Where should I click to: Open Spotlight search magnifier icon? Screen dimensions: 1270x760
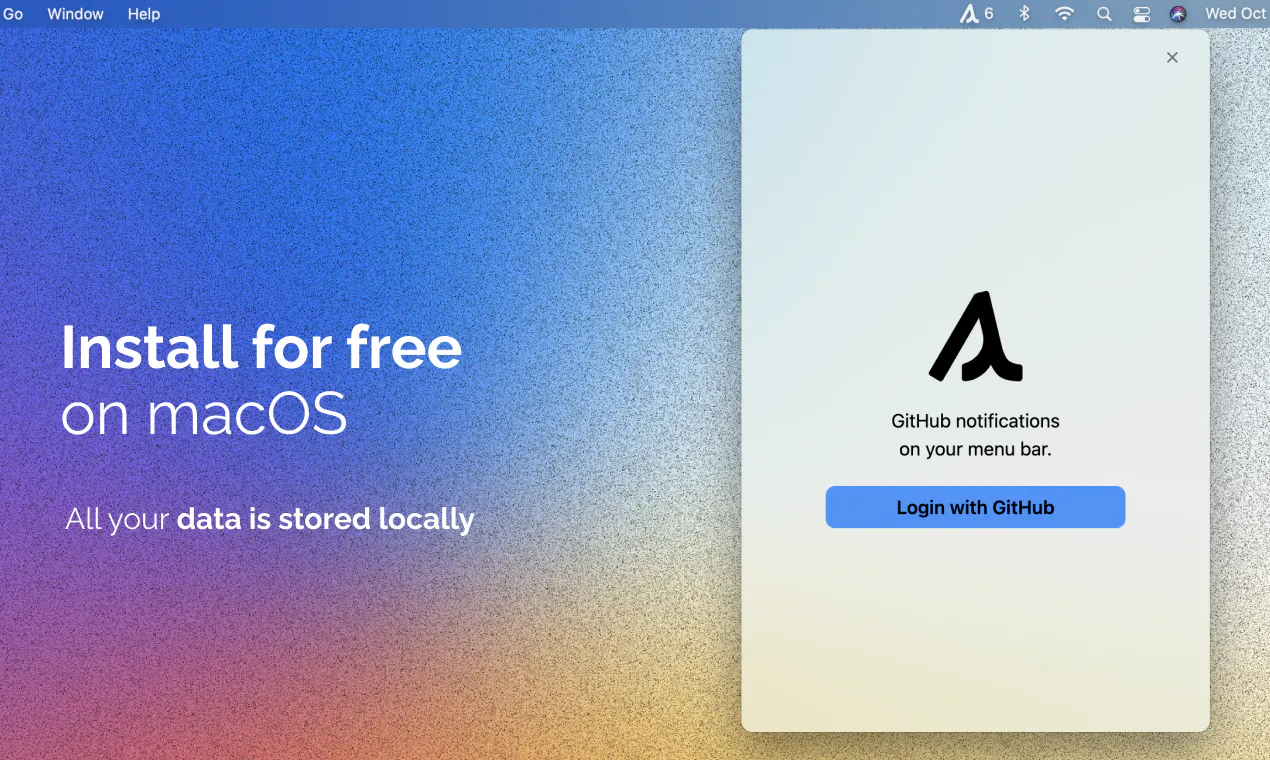coord(1104,14)
